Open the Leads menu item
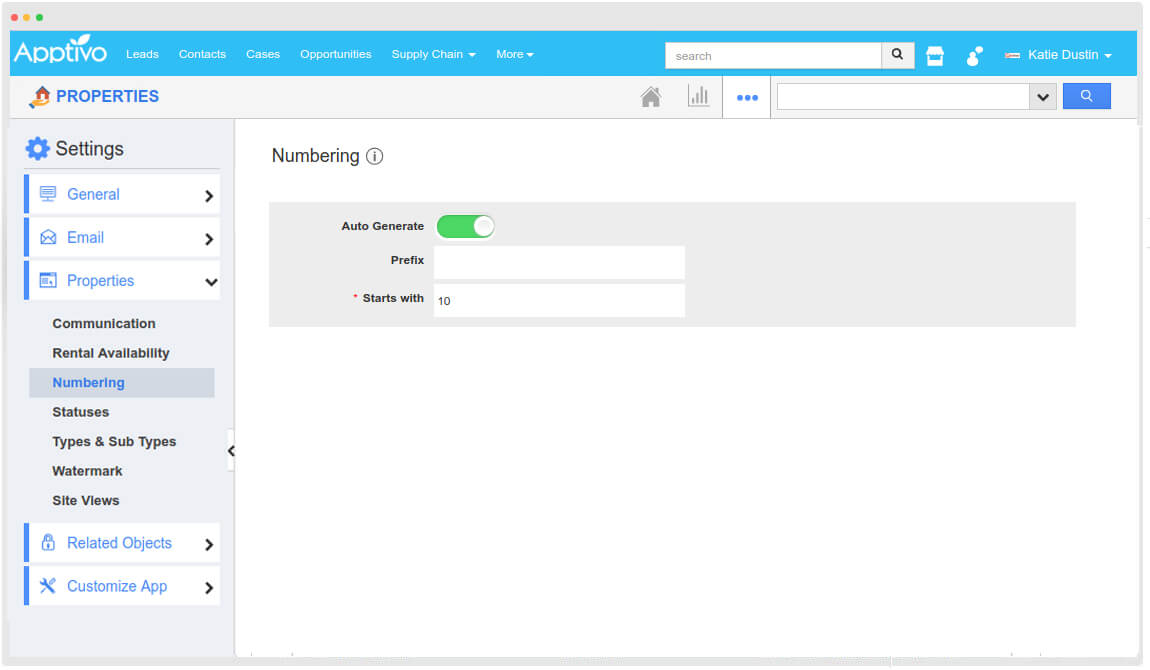Screen dimensions: 1150x670 point(142,55)
